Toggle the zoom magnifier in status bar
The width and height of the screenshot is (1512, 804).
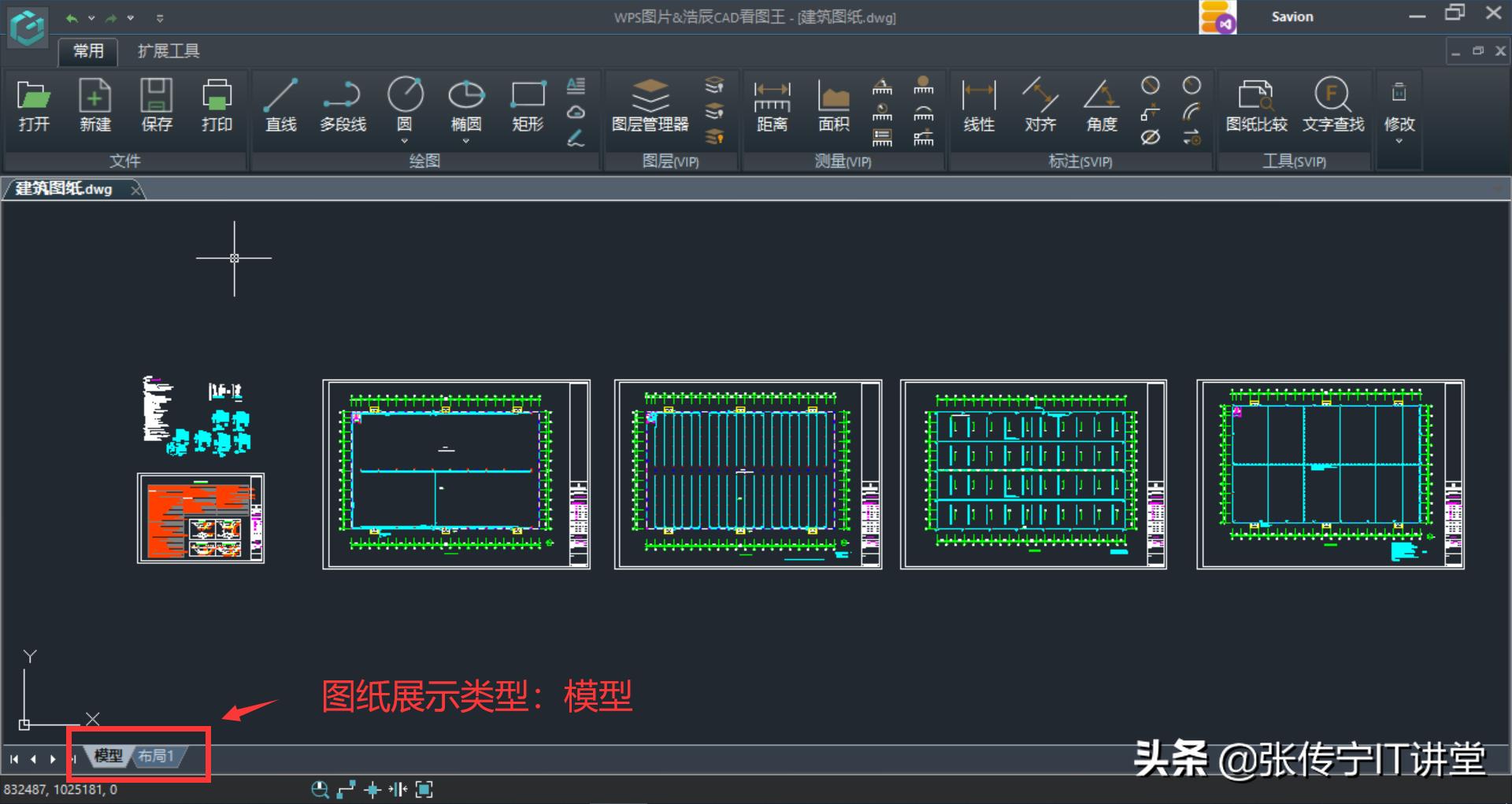[x=320, y=789]
